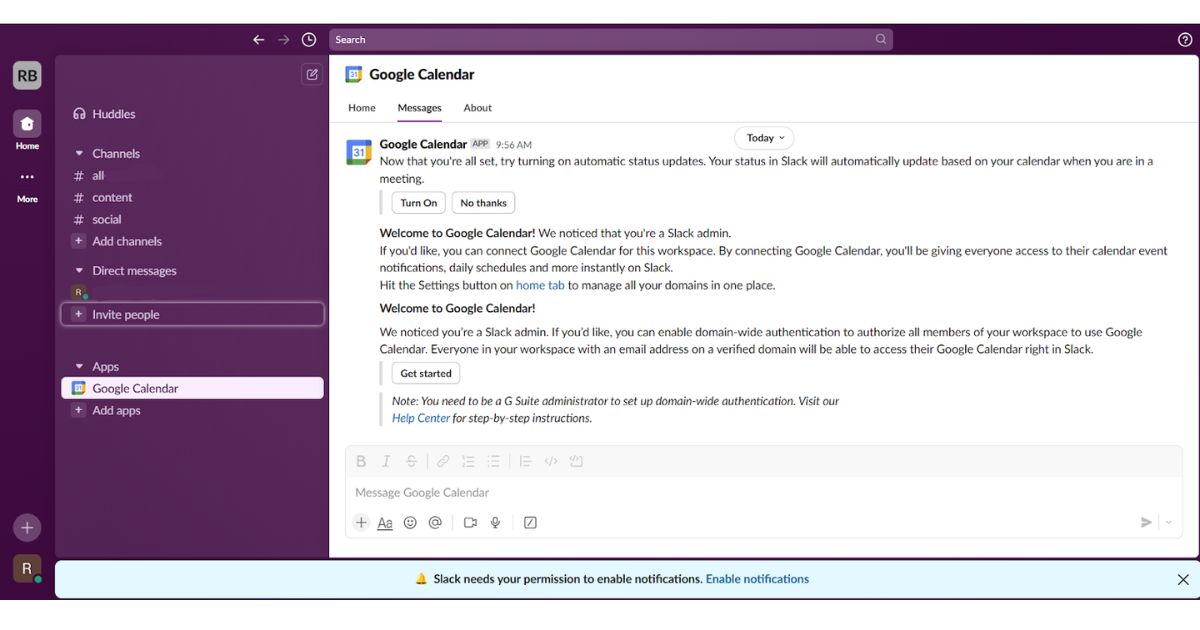This screenshot has width=1200, height=630.
Task: Open the RB workspace switcher
Action: (27, 75)
